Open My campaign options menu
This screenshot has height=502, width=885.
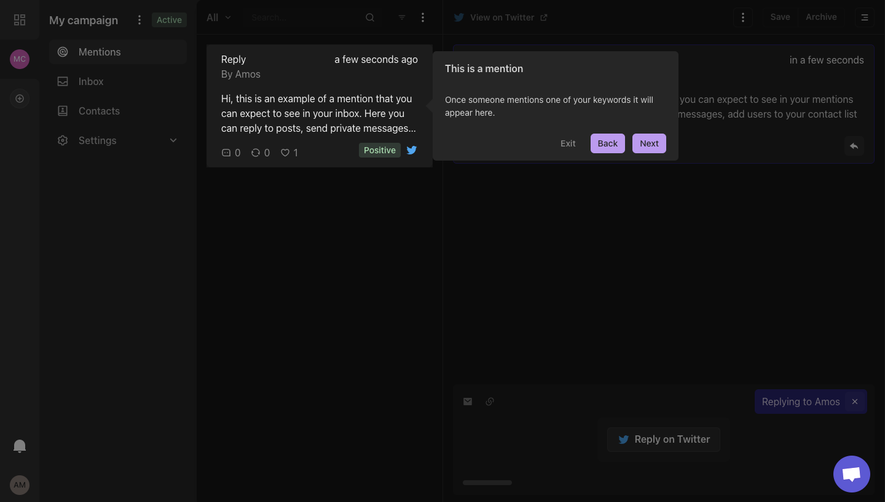pos(139,20)
